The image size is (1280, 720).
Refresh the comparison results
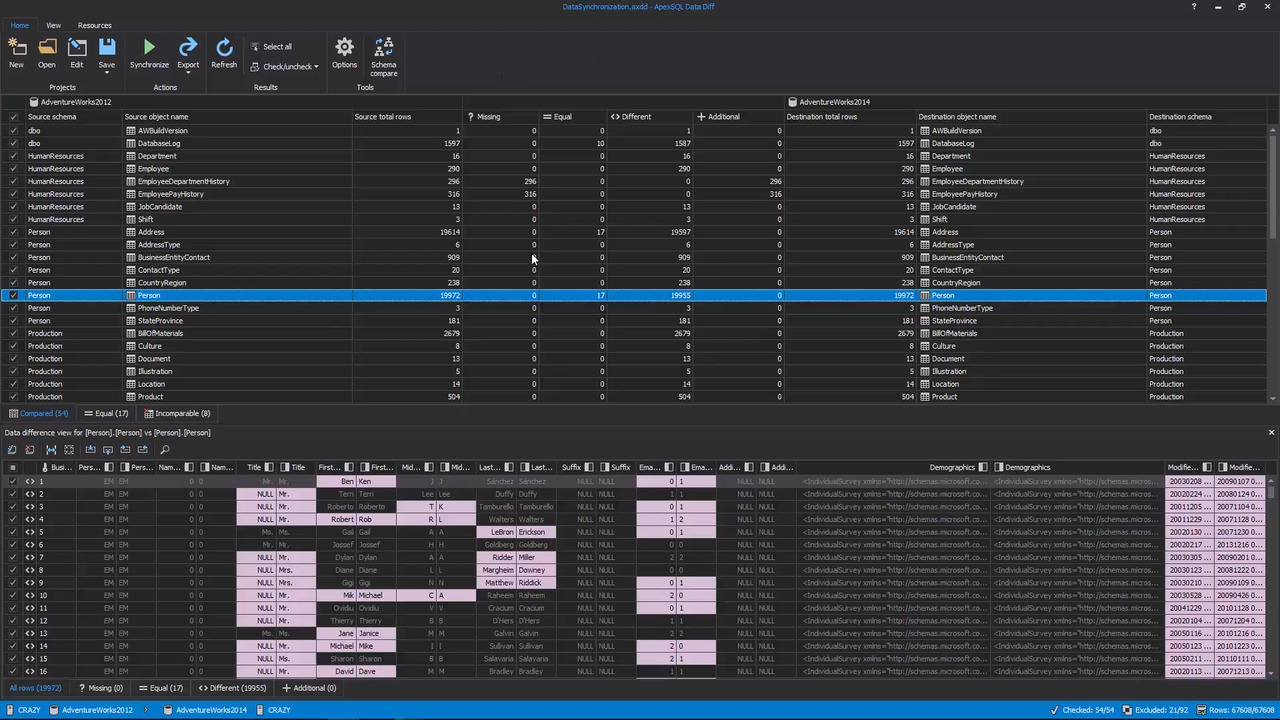223,52
